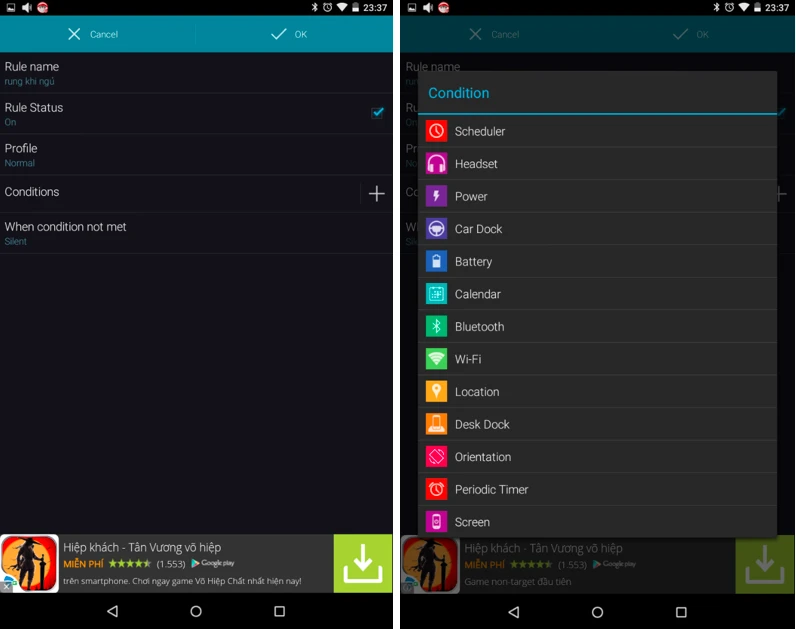Tap the left screen Back navigation icon
Viewport: 796px width, 629px height.
point(113,611)
